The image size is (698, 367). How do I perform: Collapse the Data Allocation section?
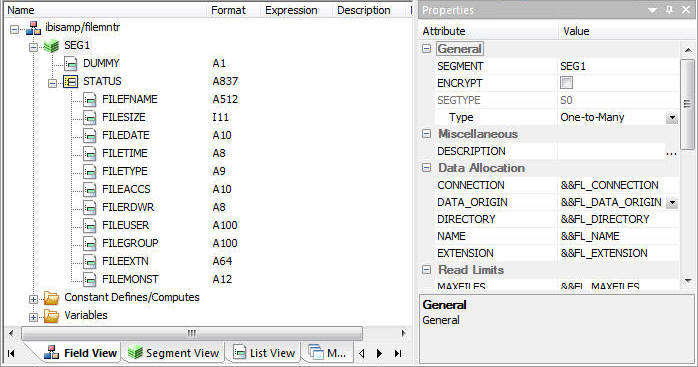[x=426, y=167]
